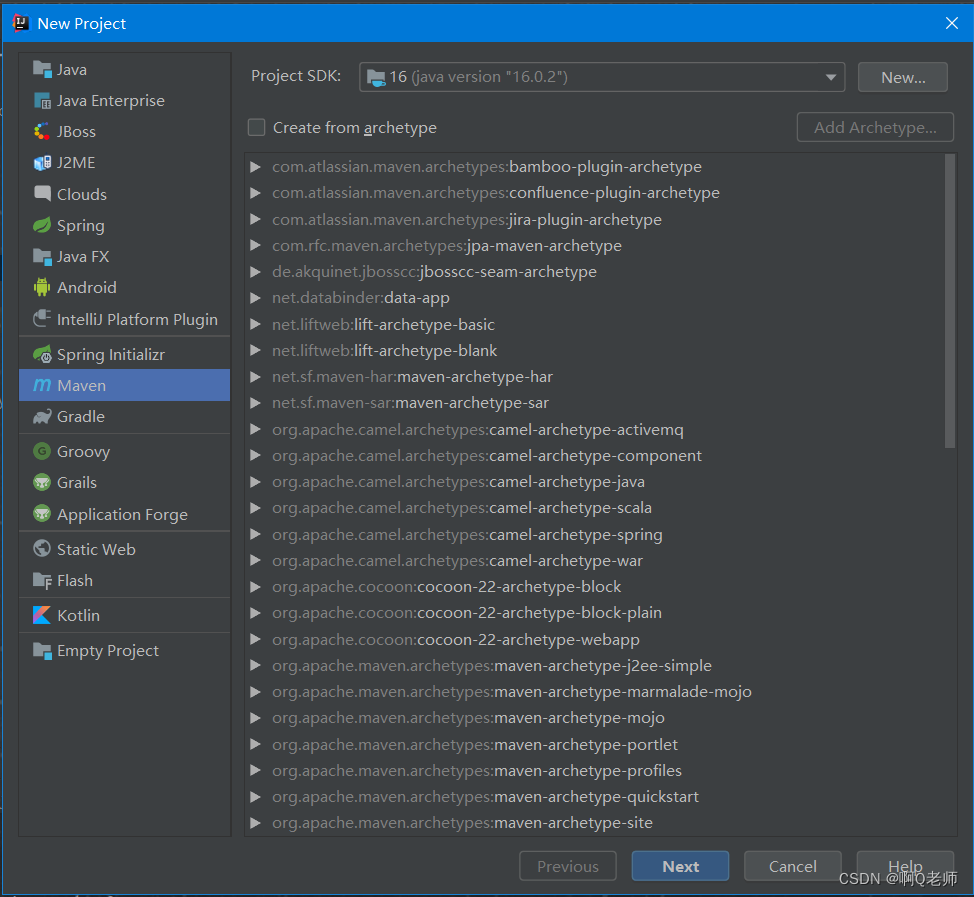
Task: Select cocoon-22-archetype-block-plain row
Action: click(596, 612)
